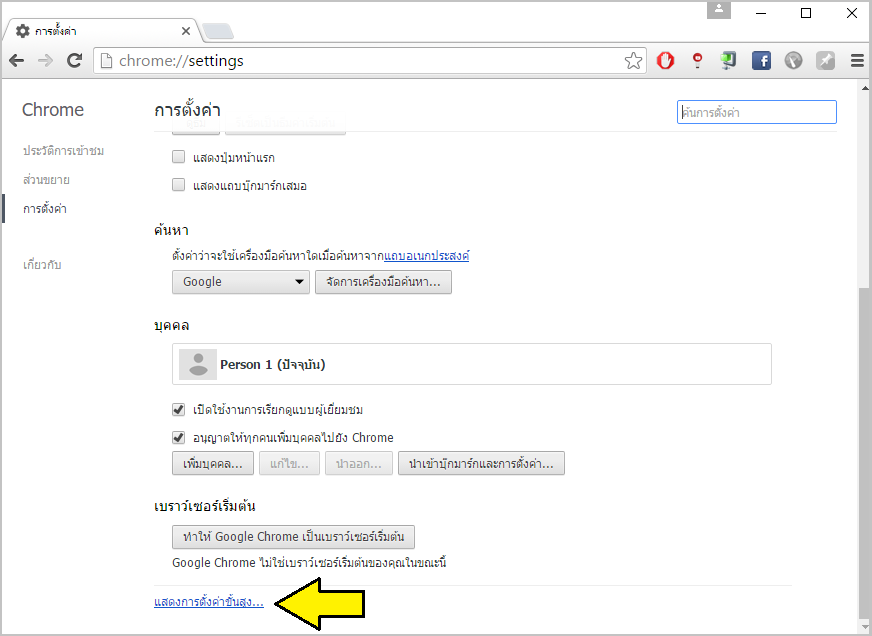872x636 pixels.
Task: Open the Chrome hamburger menu
Action: [x=857, y=61]
